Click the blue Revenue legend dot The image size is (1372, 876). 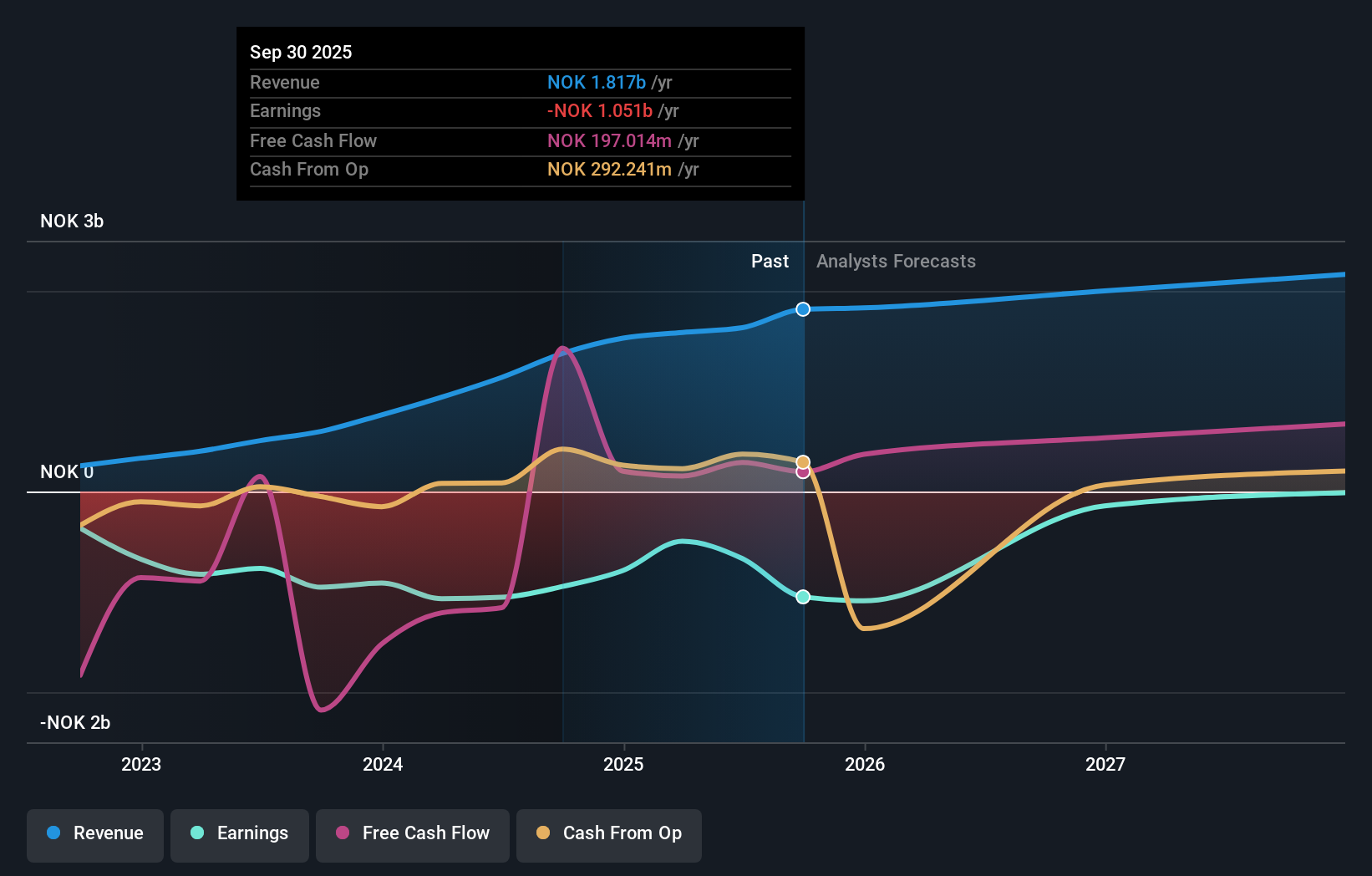[52, 833]
